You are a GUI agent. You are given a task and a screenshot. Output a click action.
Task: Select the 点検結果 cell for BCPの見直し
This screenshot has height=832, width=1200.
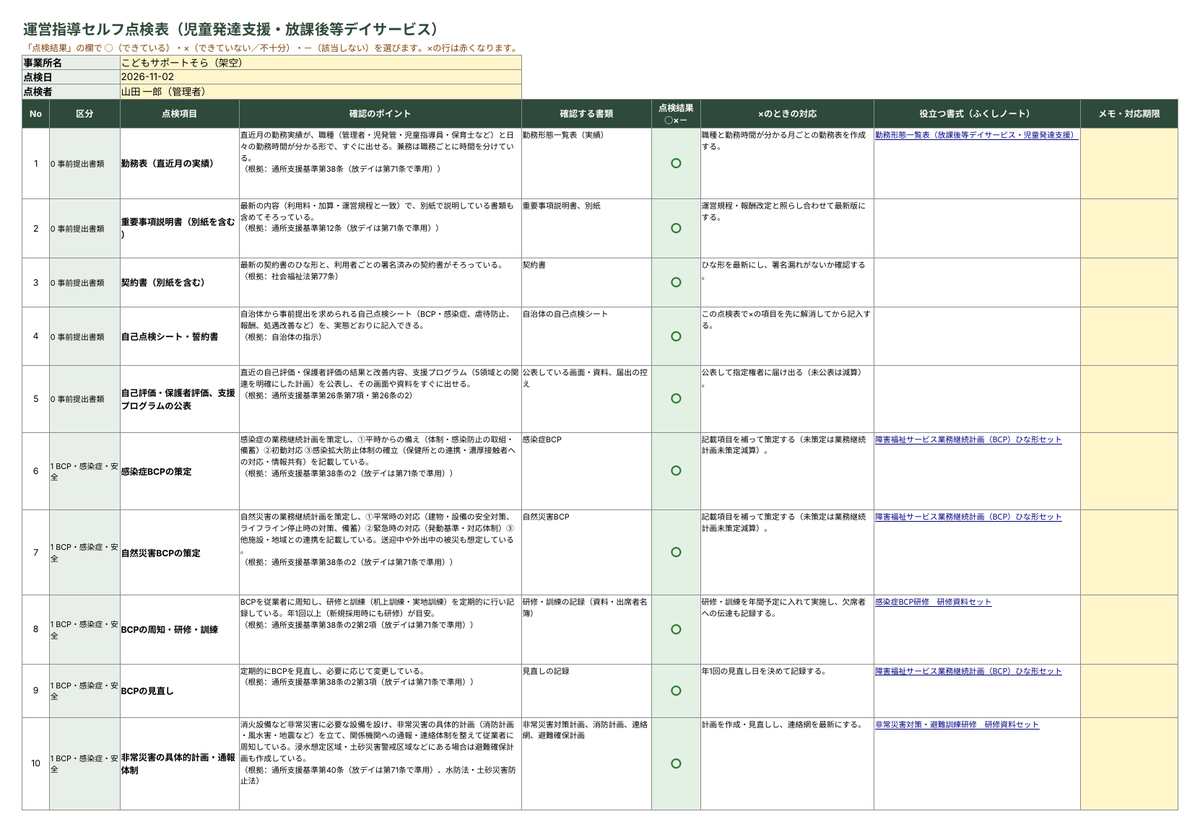[x=676, y=690]
